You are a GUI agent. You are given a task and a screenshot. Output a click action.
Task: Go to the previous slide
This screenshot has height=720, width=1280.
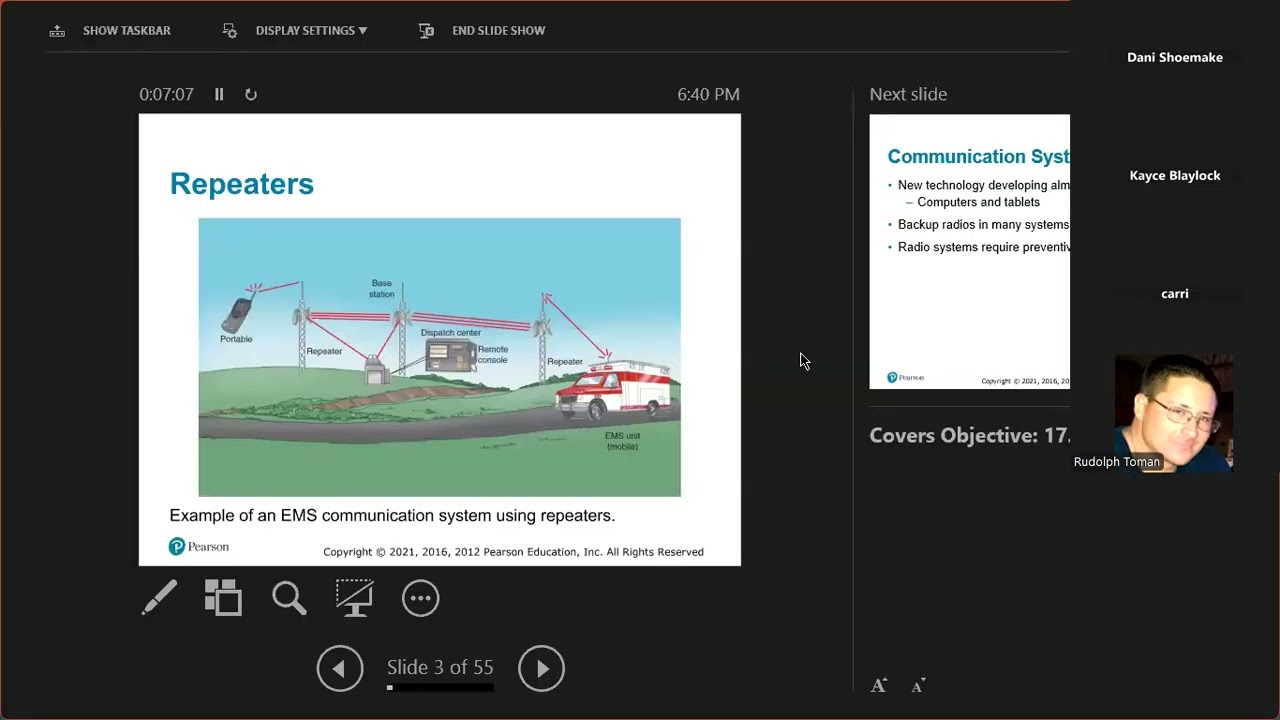coord(340,668)
